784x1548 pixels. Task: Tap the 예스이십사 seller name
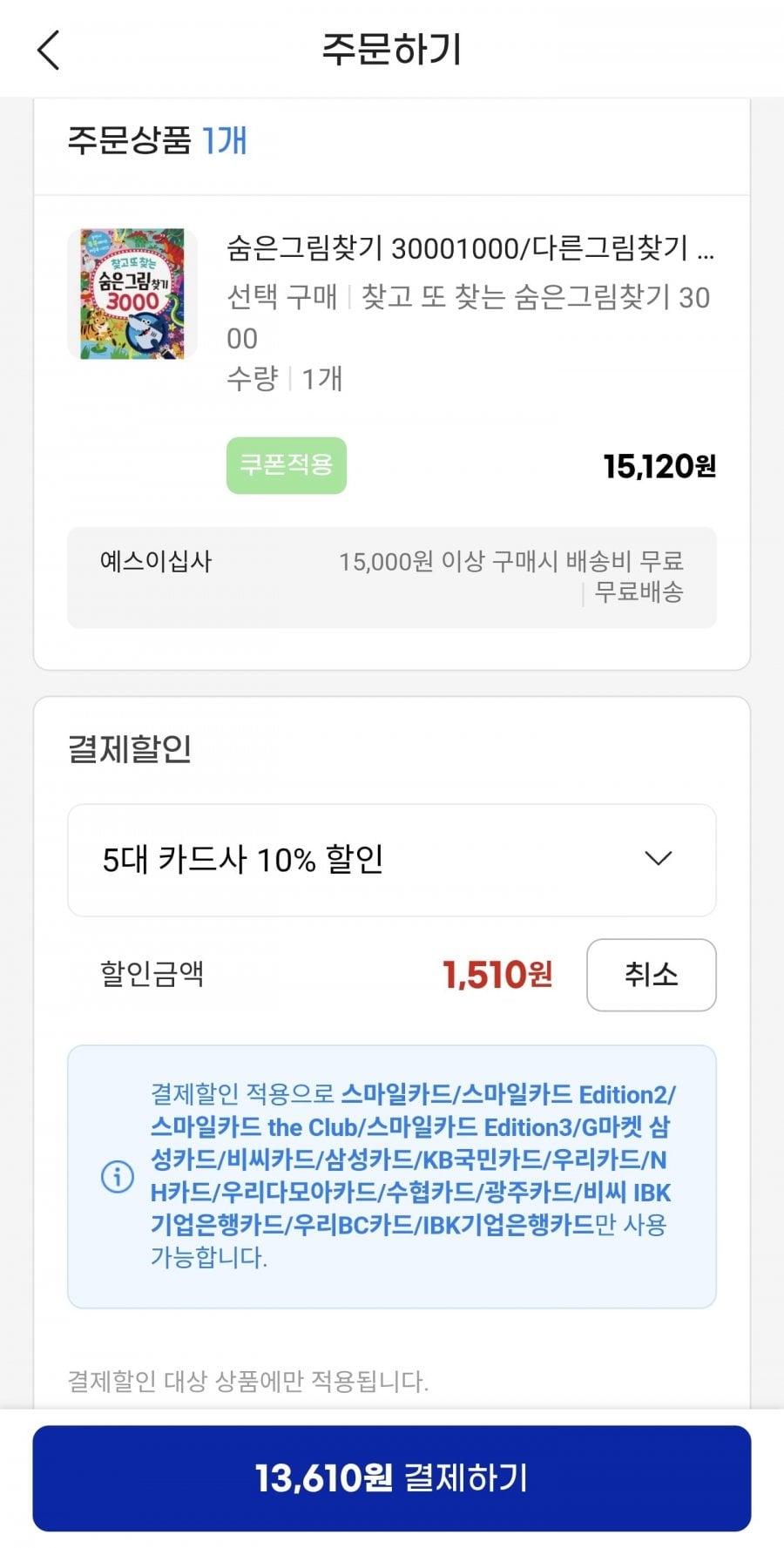pos(156,561)
